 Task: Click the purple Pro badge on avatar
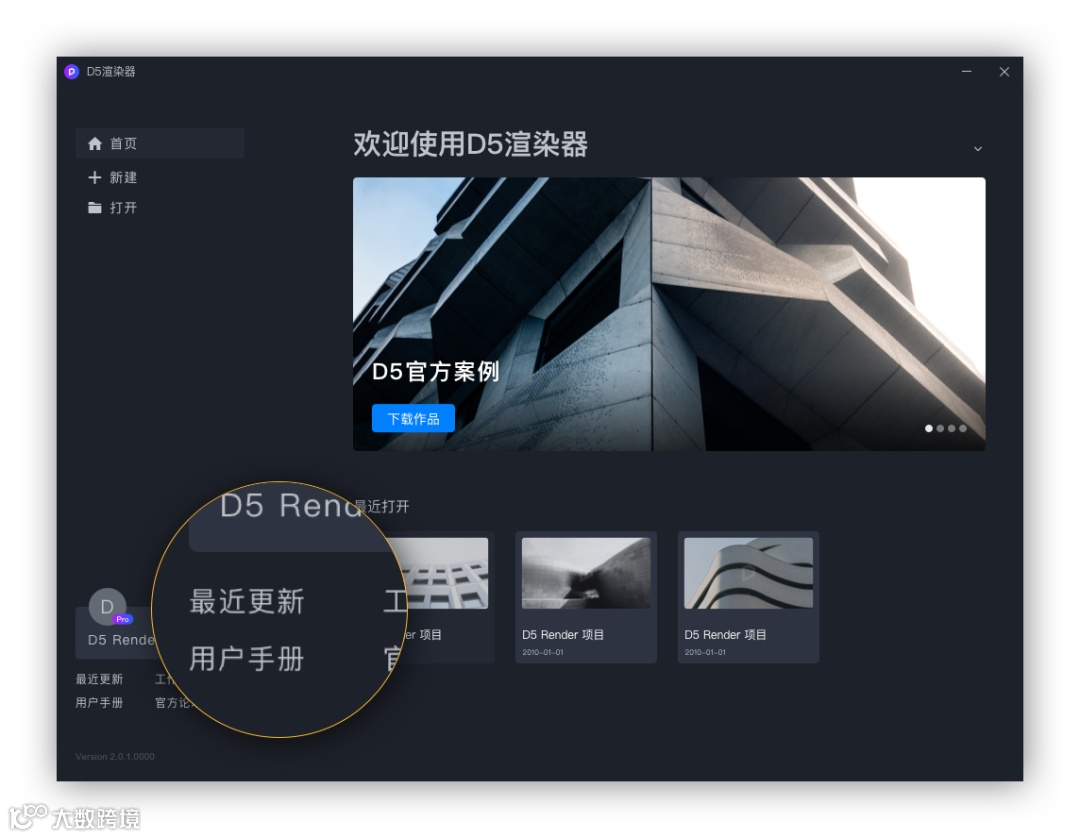pyautogui.click(x=123, y=619)
